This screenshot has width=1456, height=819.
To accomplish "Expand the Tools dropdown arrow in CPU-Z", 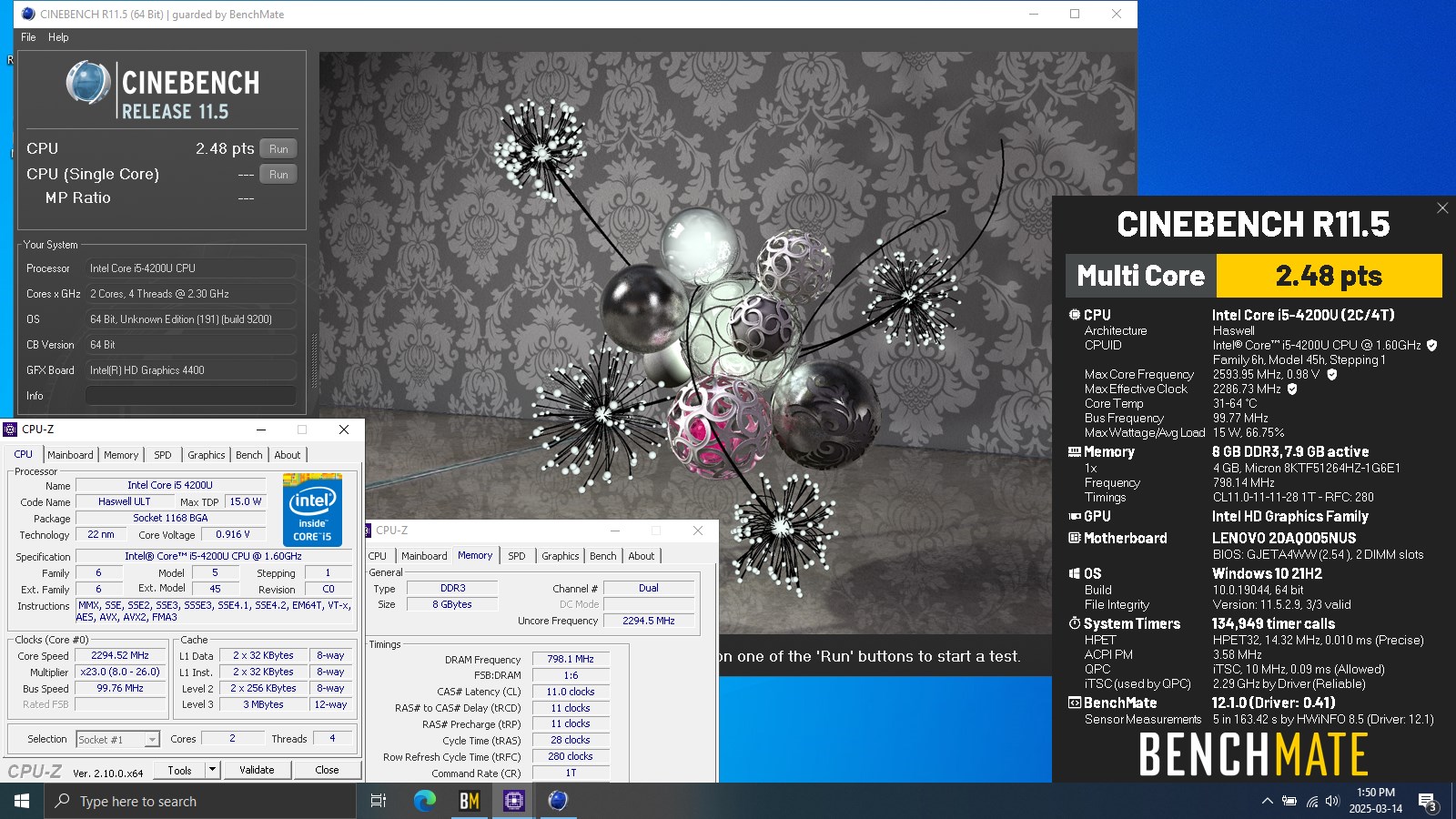I will 213,770.
